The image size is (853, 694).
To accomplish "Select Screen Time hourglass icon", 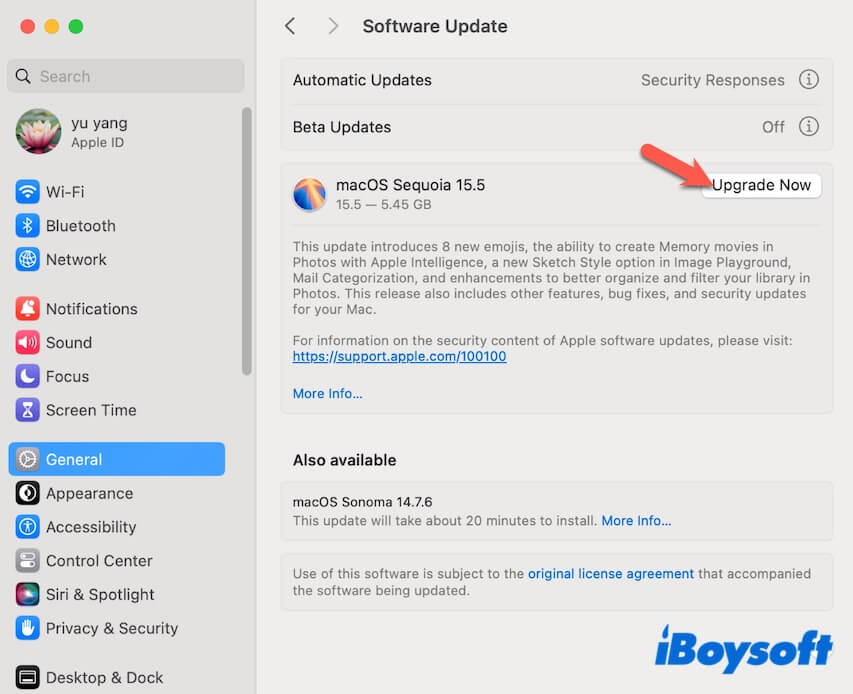I will click(x=28, y=411).
